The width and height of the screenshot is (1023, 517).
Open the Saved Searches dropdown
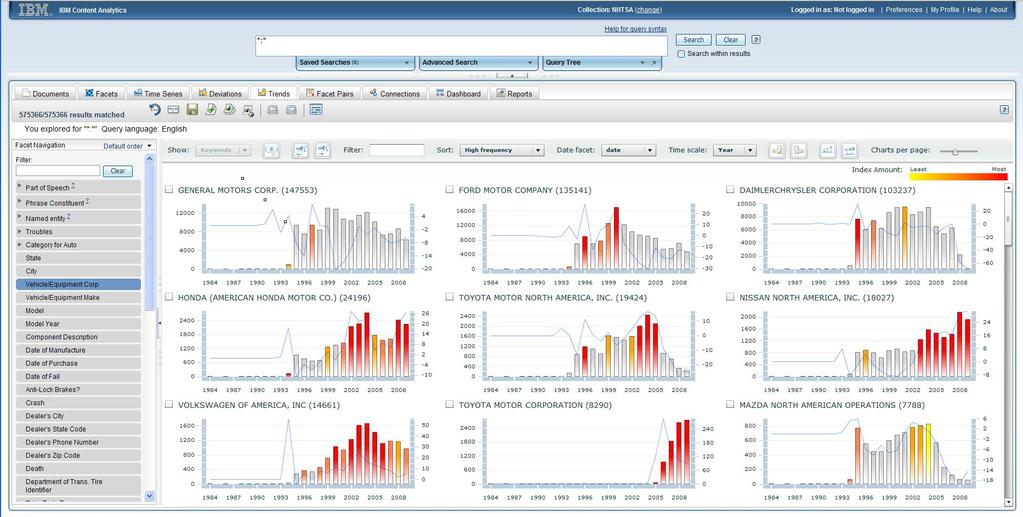pyautogui.click(x=356, y=63)
